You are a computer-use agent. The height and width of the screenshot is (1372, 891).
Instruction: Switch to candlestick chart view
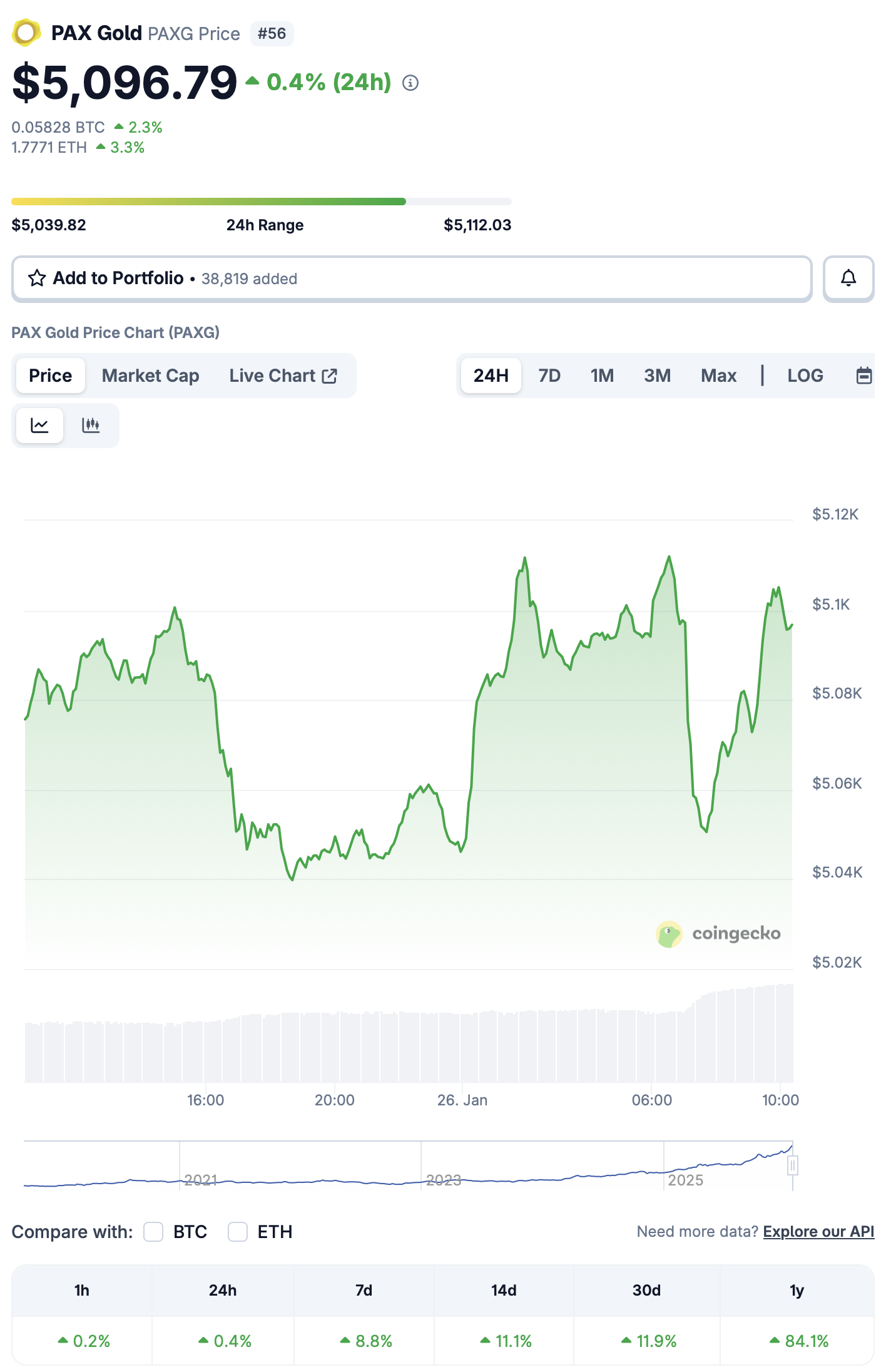(91, 426)
